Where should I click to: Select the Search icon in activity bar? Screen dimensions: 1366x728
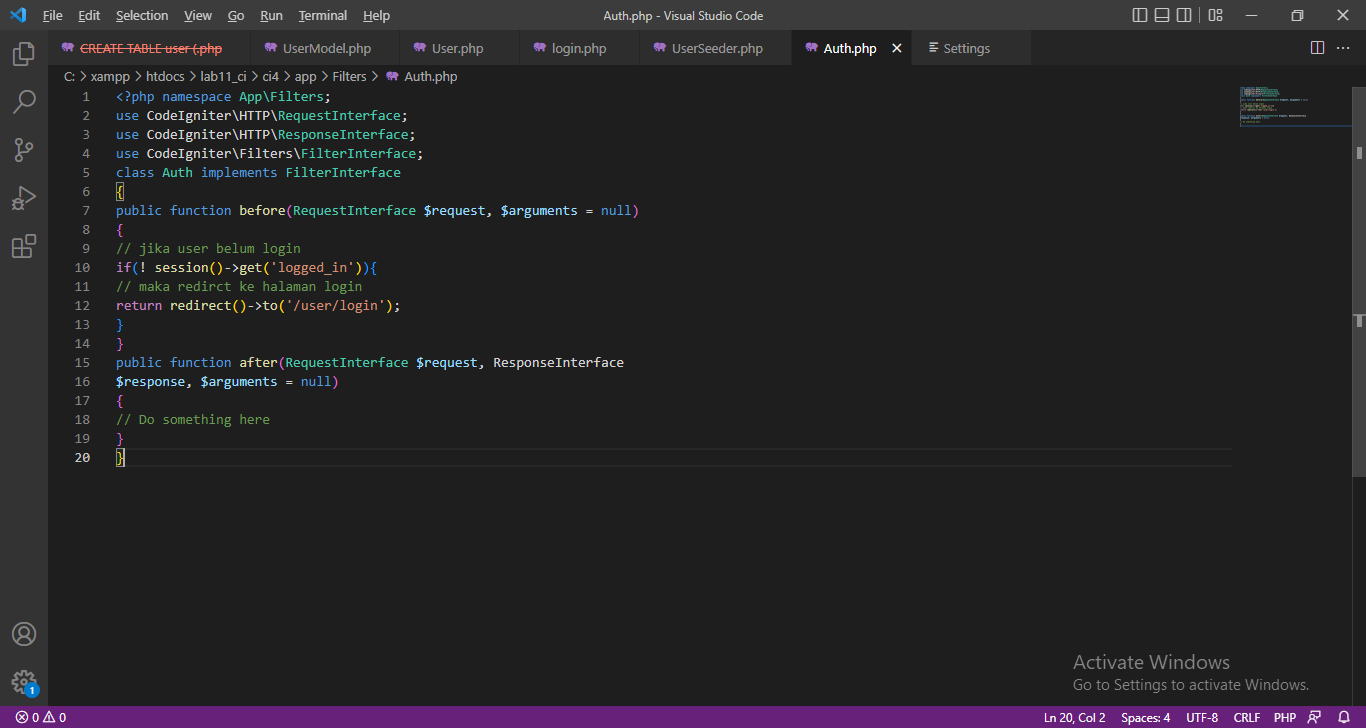(x=24, y=101)
